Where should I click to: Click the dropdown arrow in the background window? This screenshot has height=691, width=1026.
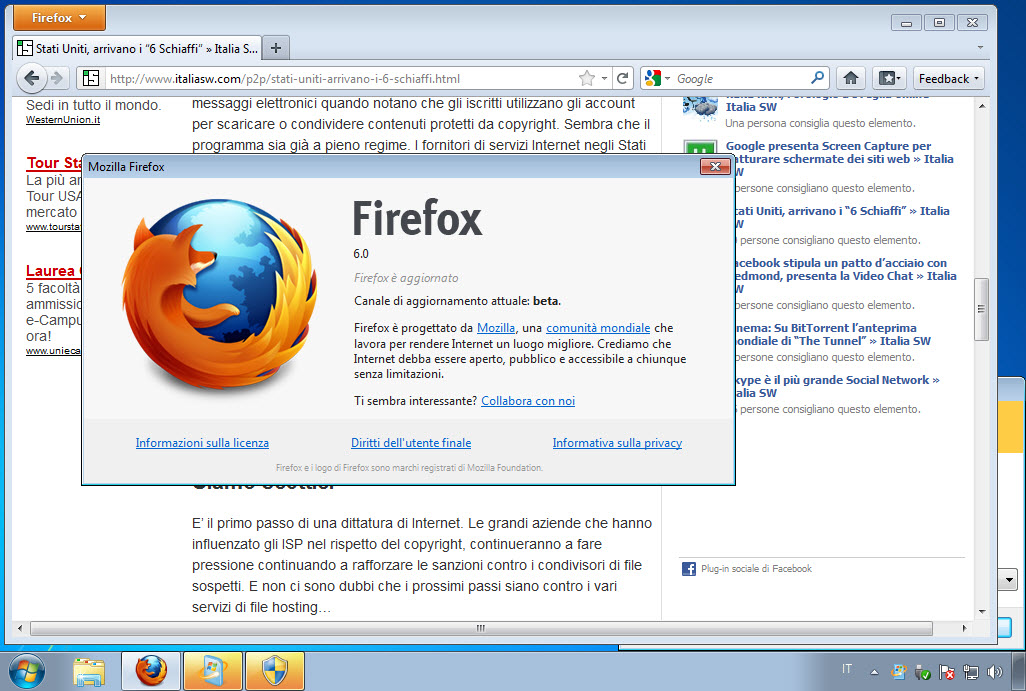tap(1008, 579)
